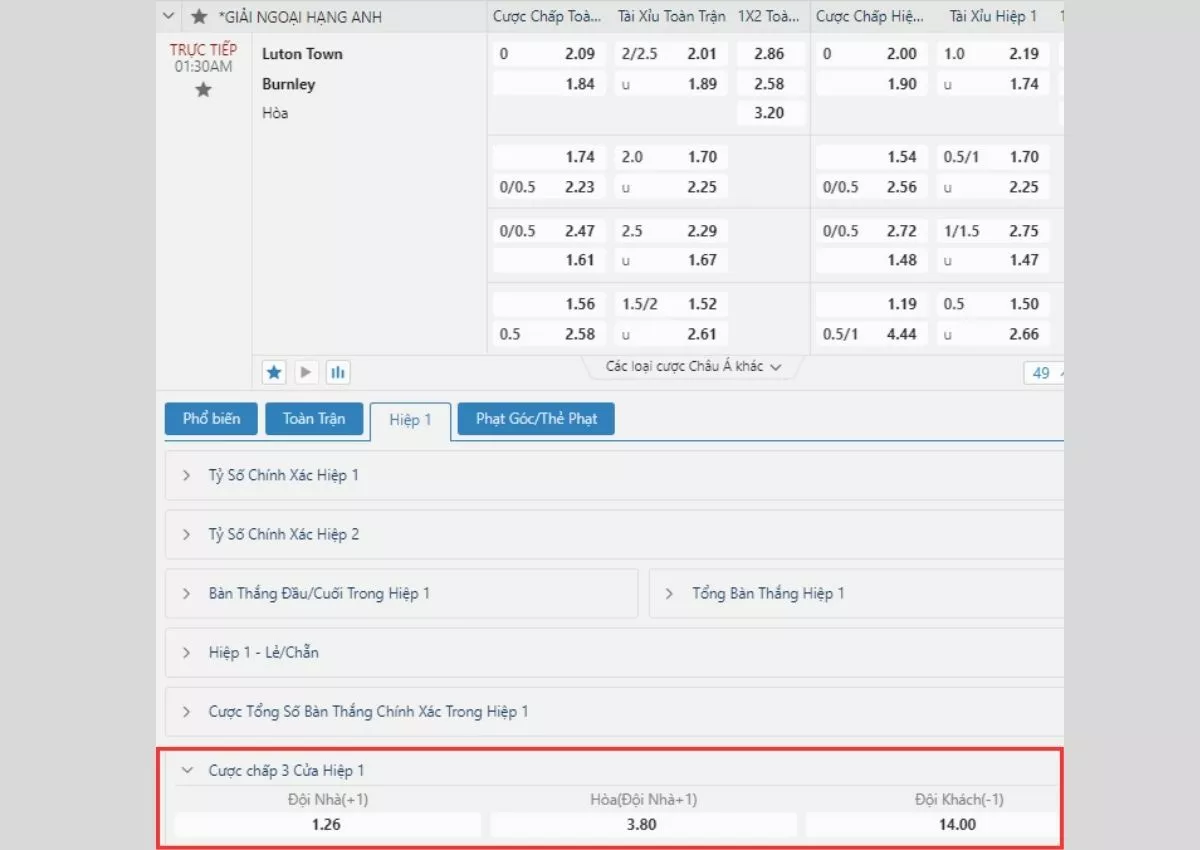Pick first-half 0.5/1 odds 4.44
The height and width of the screenshot is (850, 1200).
coord(871,334)
